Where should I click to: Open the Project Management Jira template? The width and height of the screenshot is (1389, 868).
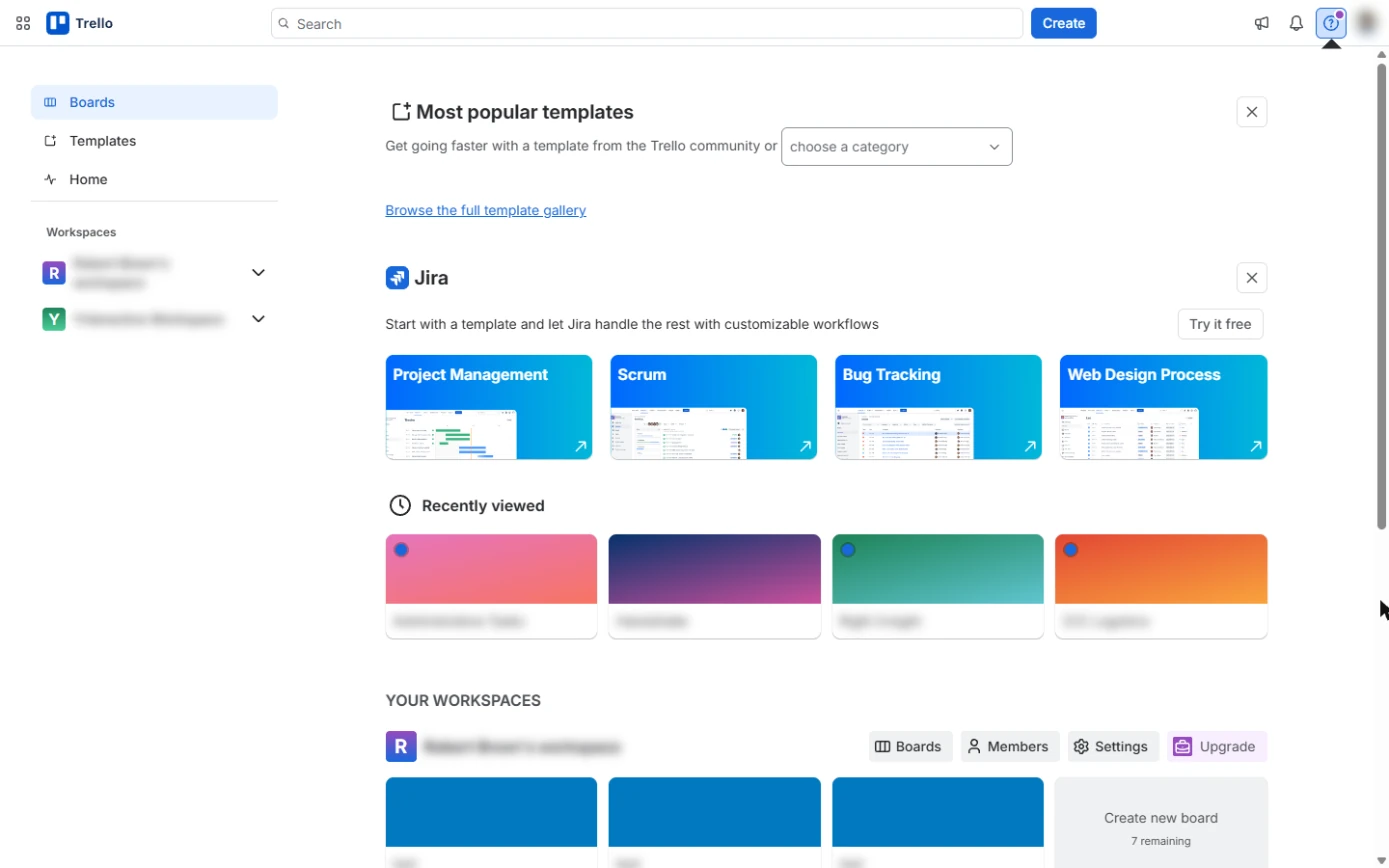pos(489,407)
